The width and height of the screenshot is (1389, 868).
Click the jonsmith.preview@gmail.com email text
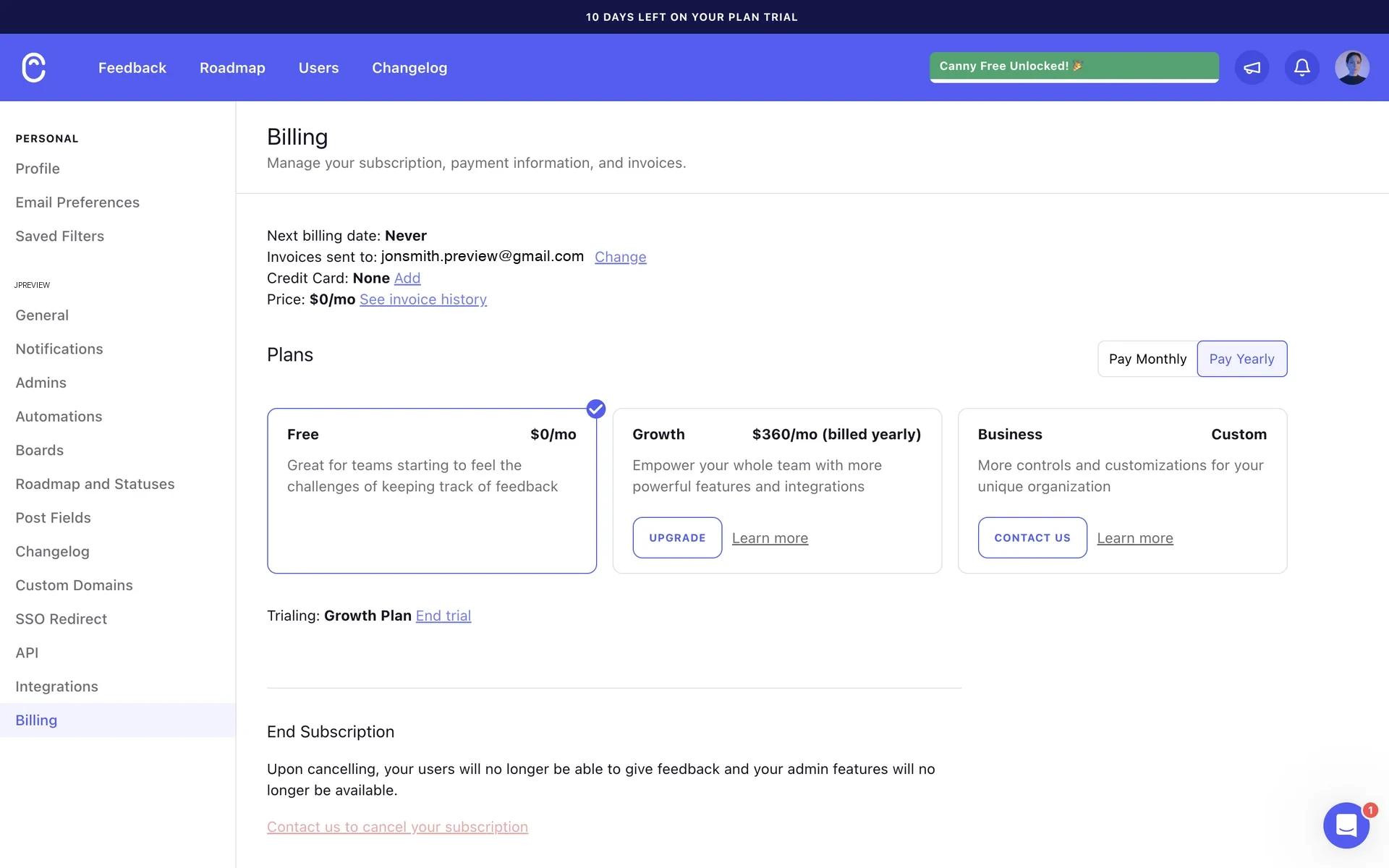(483, 256)
